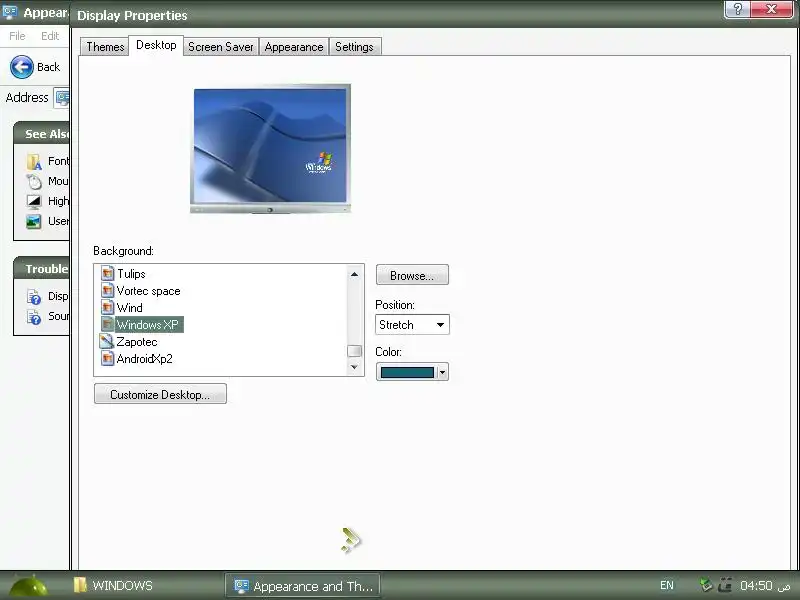Click the Appearance window title icon
Screen dimensions: 800x600
click(x=10, y=12)
